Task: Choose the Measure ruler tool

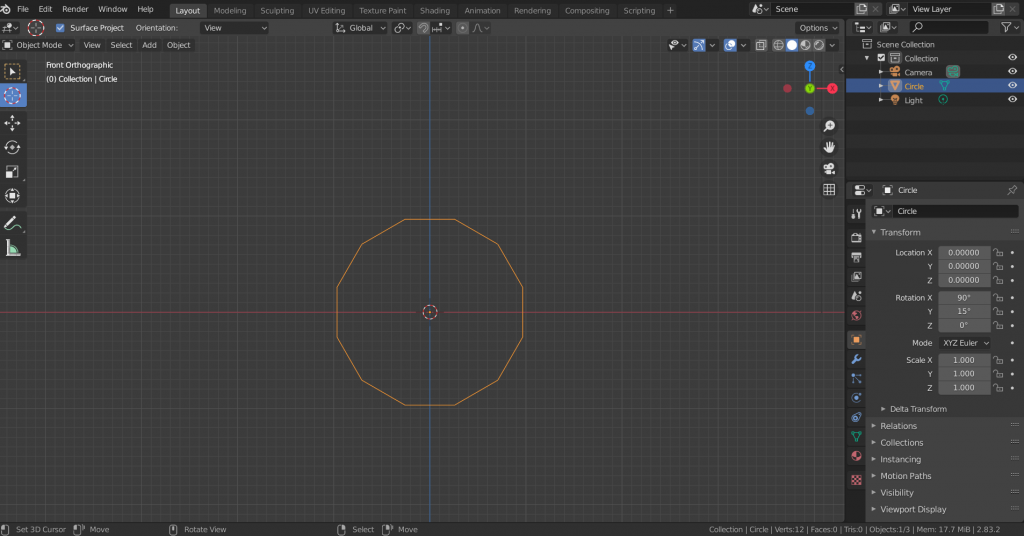Action: click(x=12, y=248)
